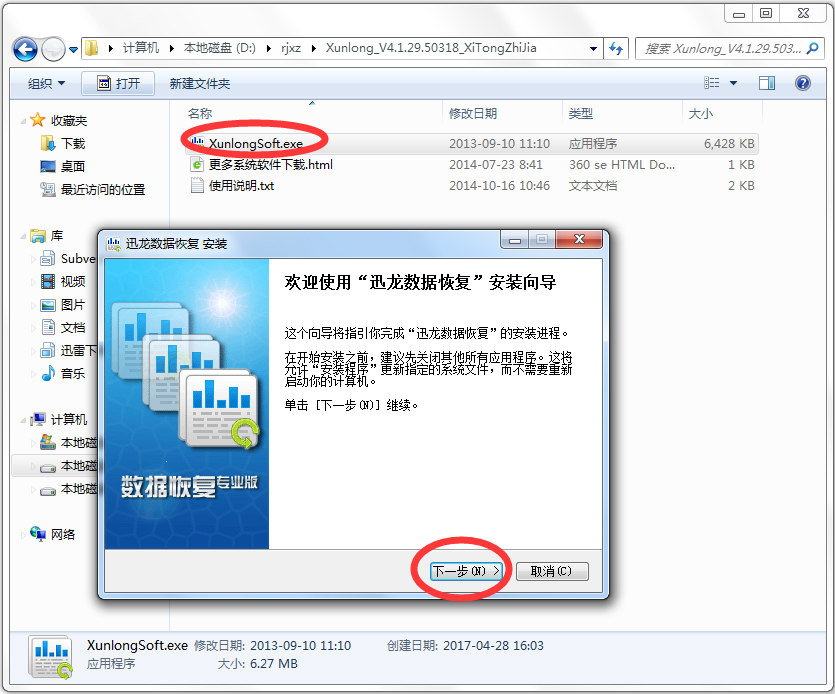Toggle the preview pane icon
Screen dimensions: 835x694
[767, 83]
